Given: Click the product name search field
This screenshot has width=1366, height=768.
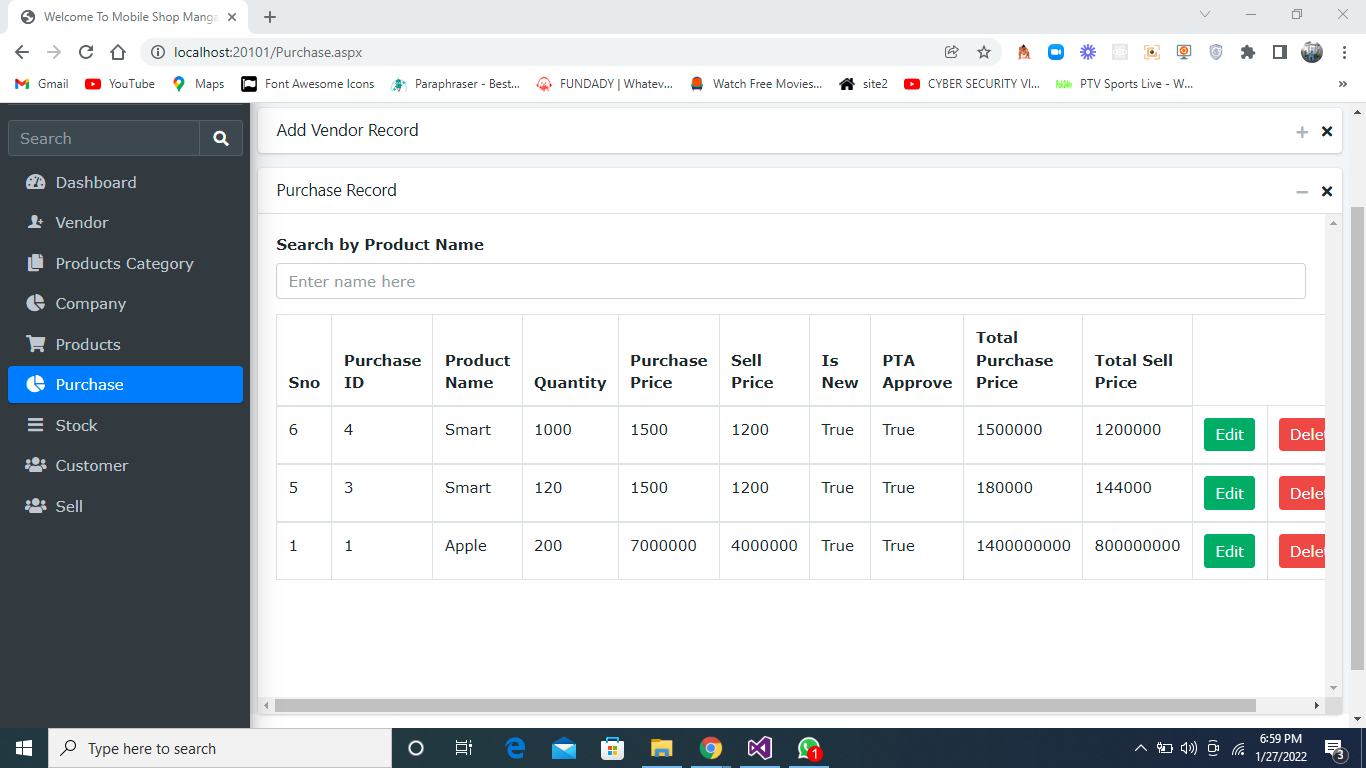Looking at the screenshot, I should (x=790, y=281).
